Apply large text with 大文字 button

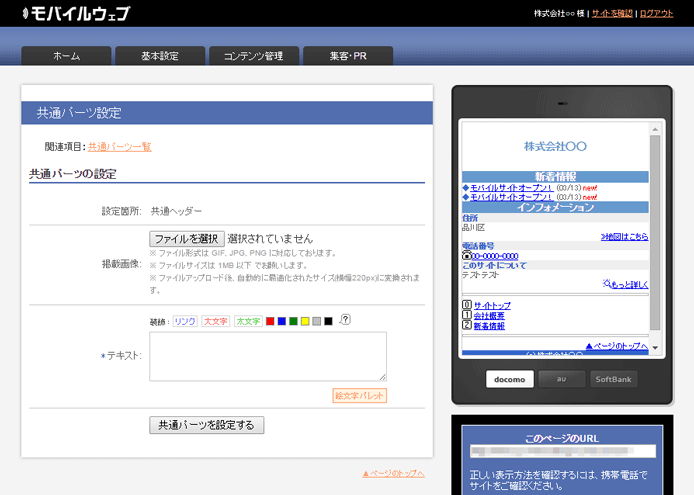pyautogui.click(x=216, y=321)
